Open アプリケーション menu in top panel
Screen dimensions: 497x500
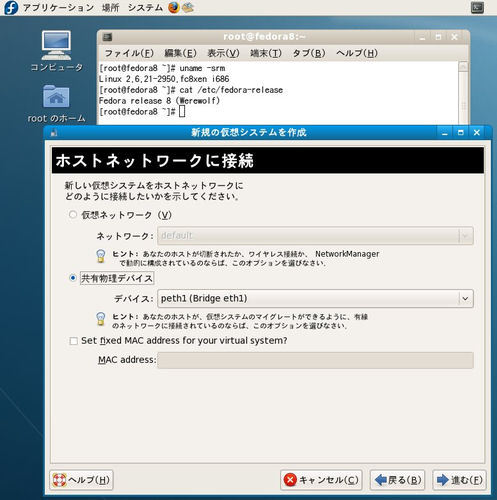(x=58, y=7)
